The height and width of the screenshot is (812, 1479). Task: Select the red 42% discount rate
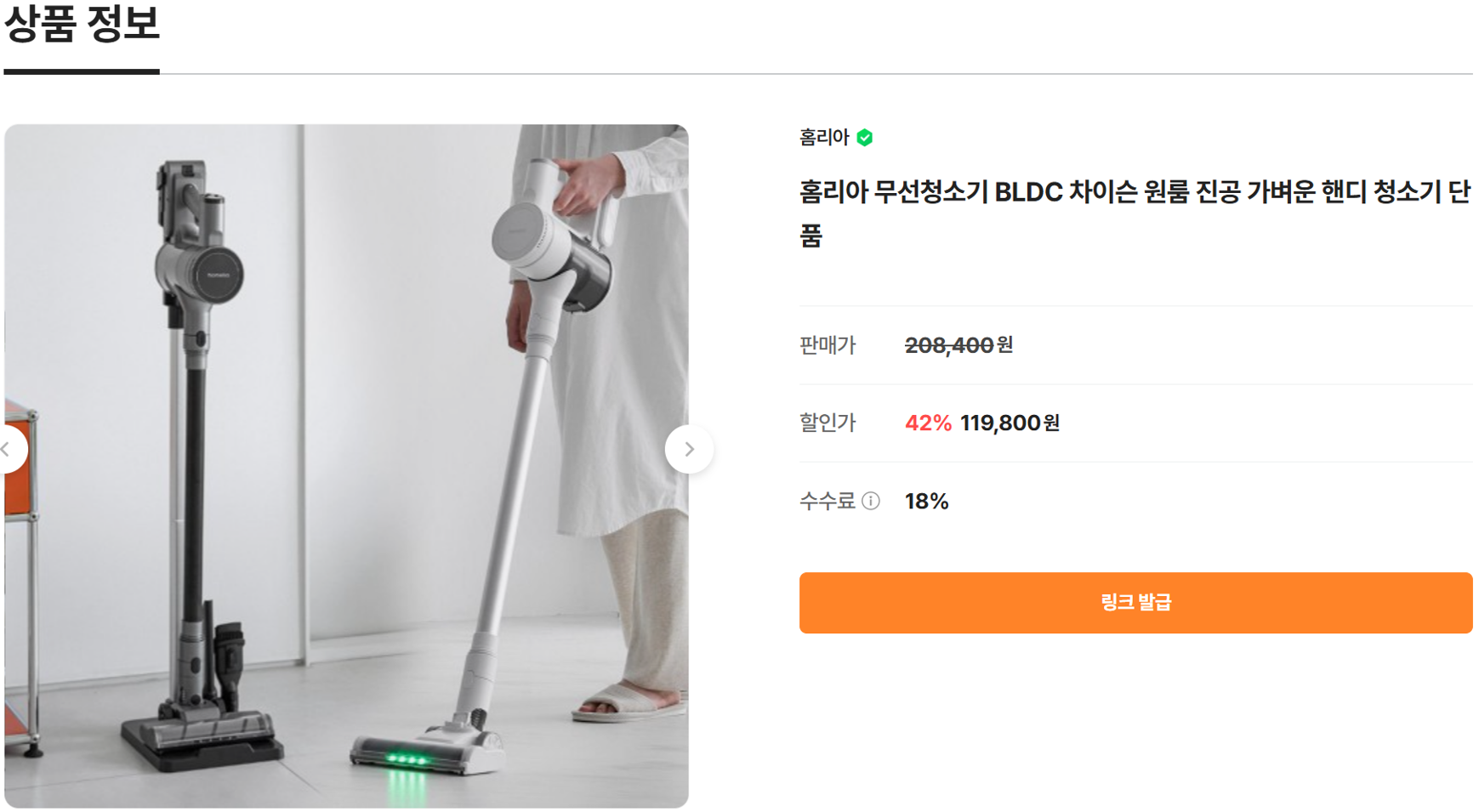coord(928,423)
